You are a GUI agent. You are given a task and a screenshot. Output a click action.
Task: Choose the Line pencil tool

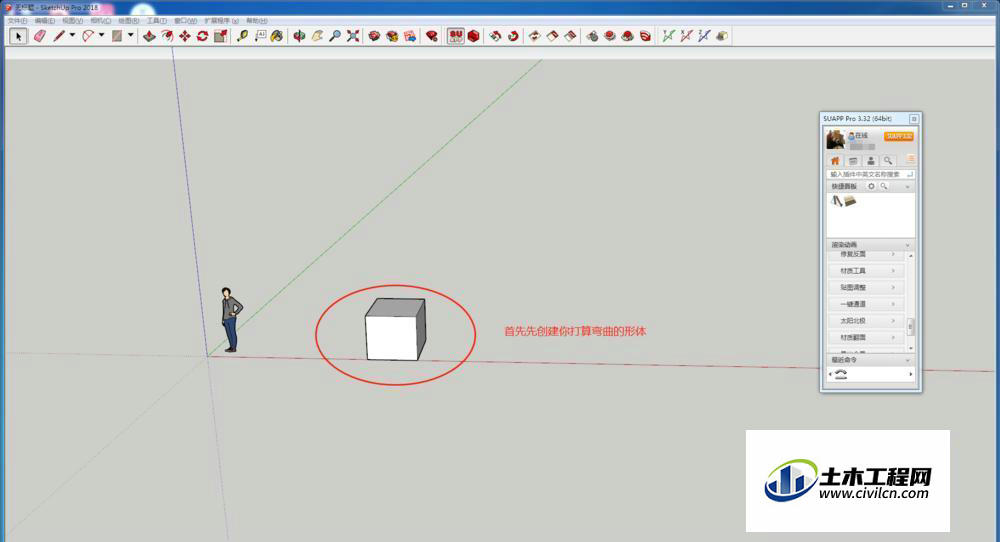pyautogui.click(x=59, y=36)
